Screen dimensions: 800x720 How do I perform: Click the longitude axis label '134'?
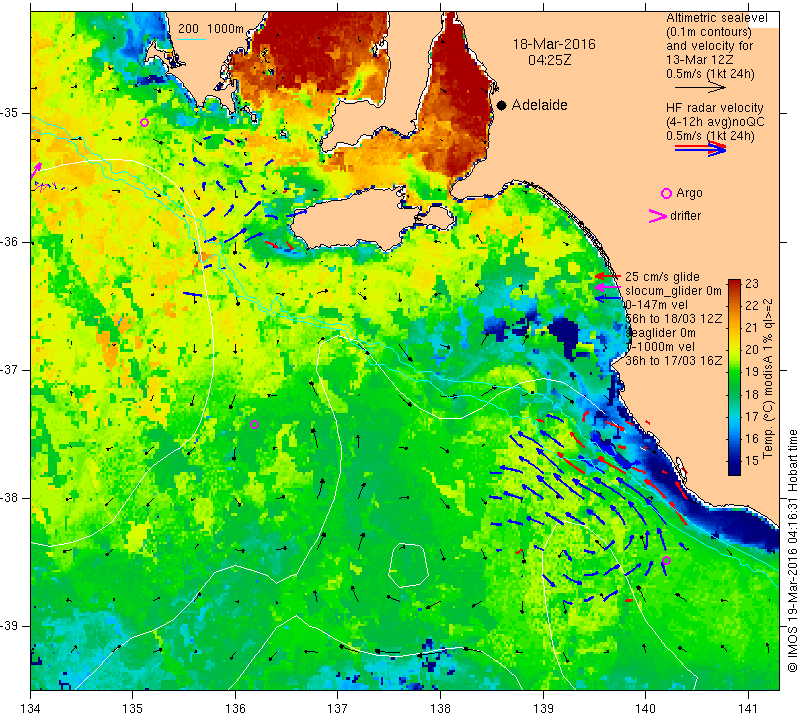pos(31,709)
